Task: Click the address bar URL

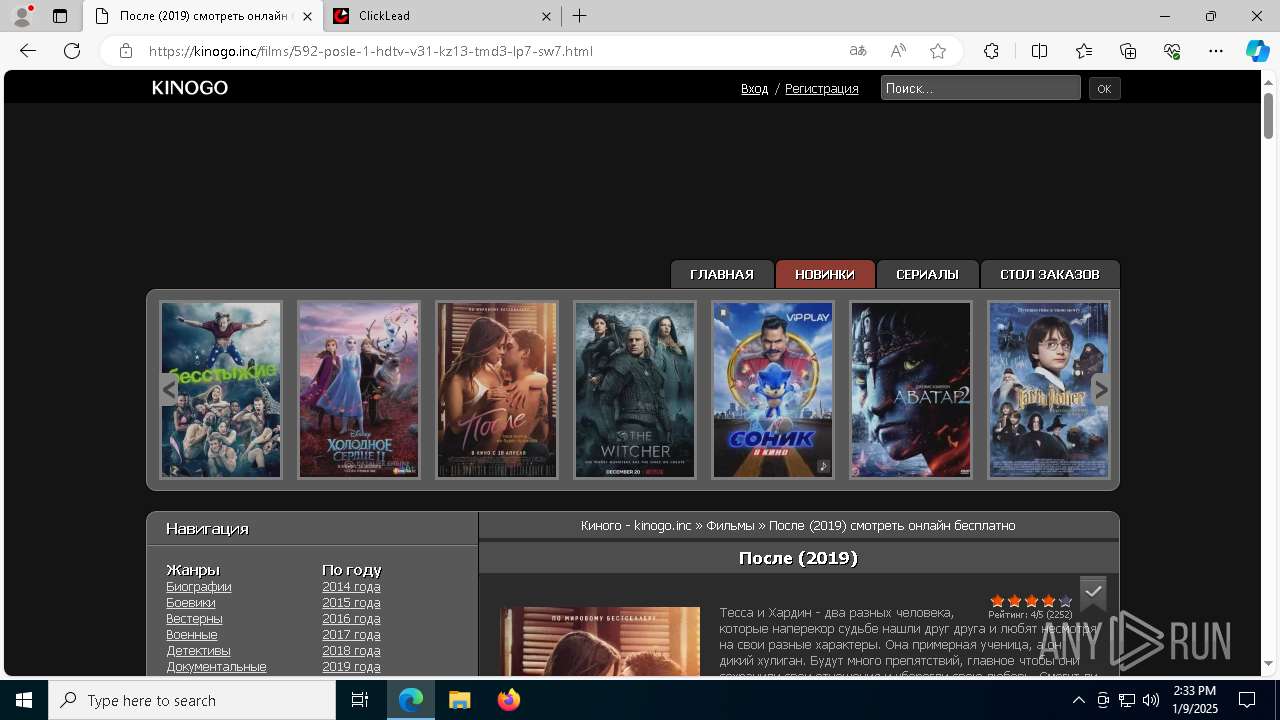Action: (371, 51)
